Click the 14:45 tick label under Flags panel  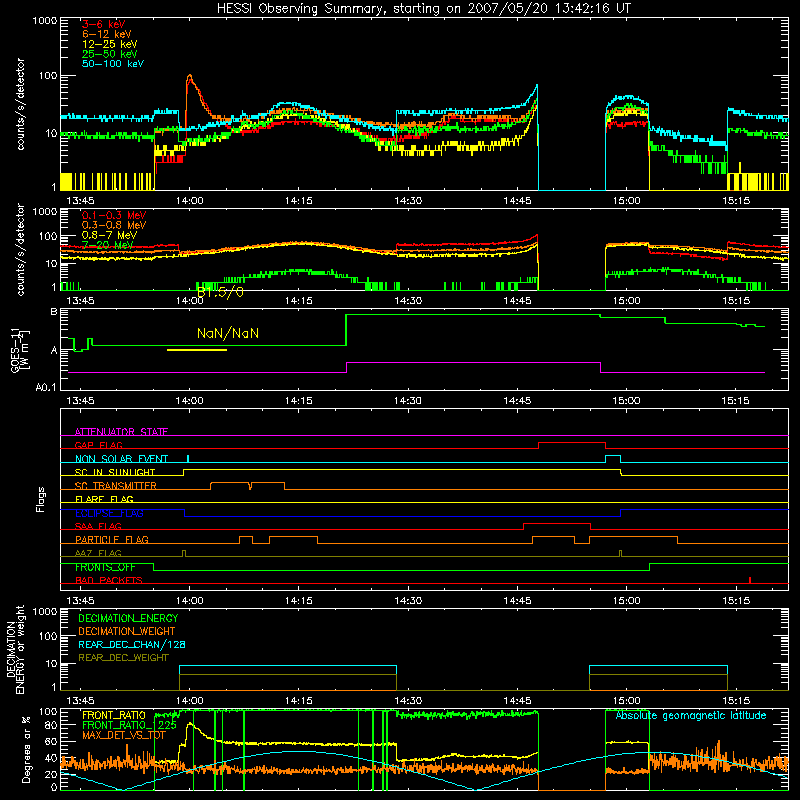coord(517,601)
